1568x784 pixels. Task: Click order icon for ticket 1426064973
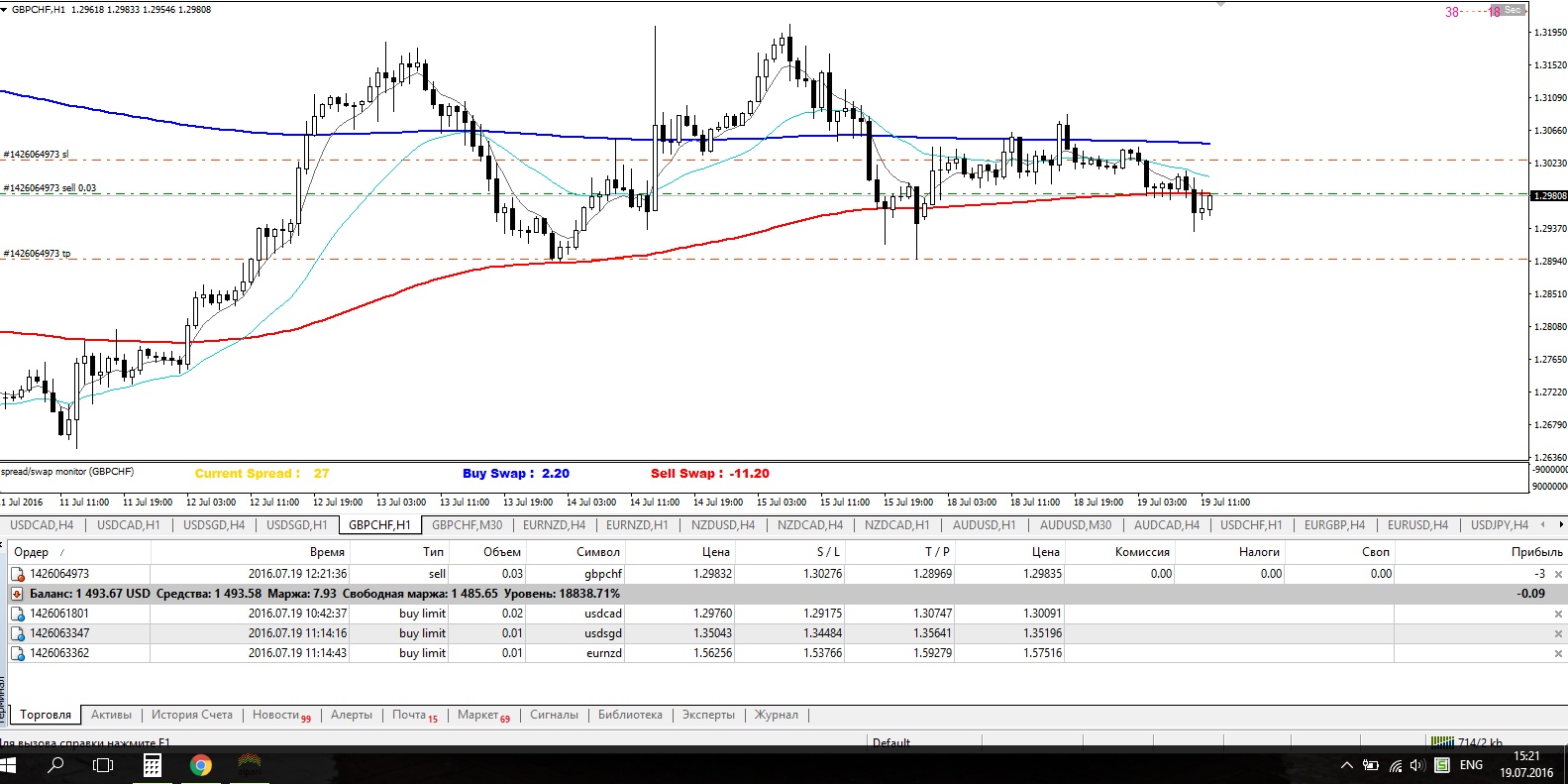coord(17,574)
